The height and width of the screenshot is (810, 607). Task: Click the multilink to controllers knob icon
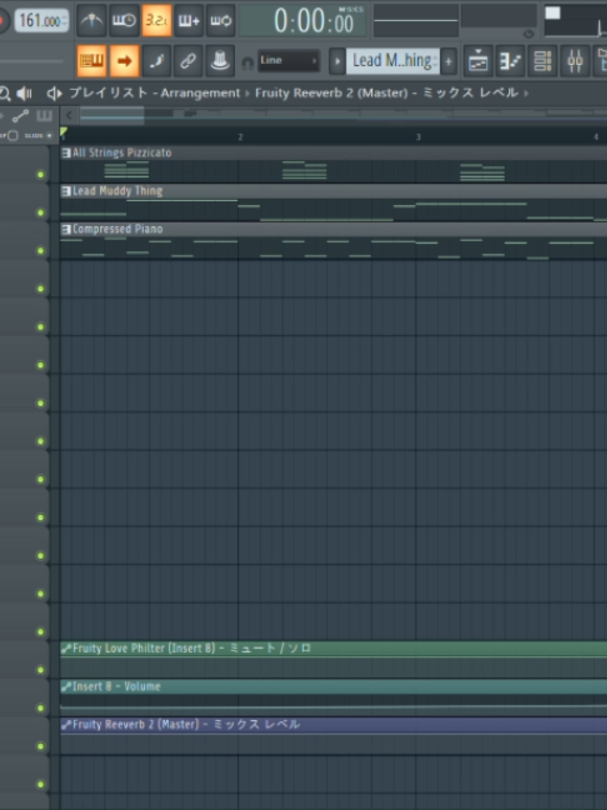(221, 61)
